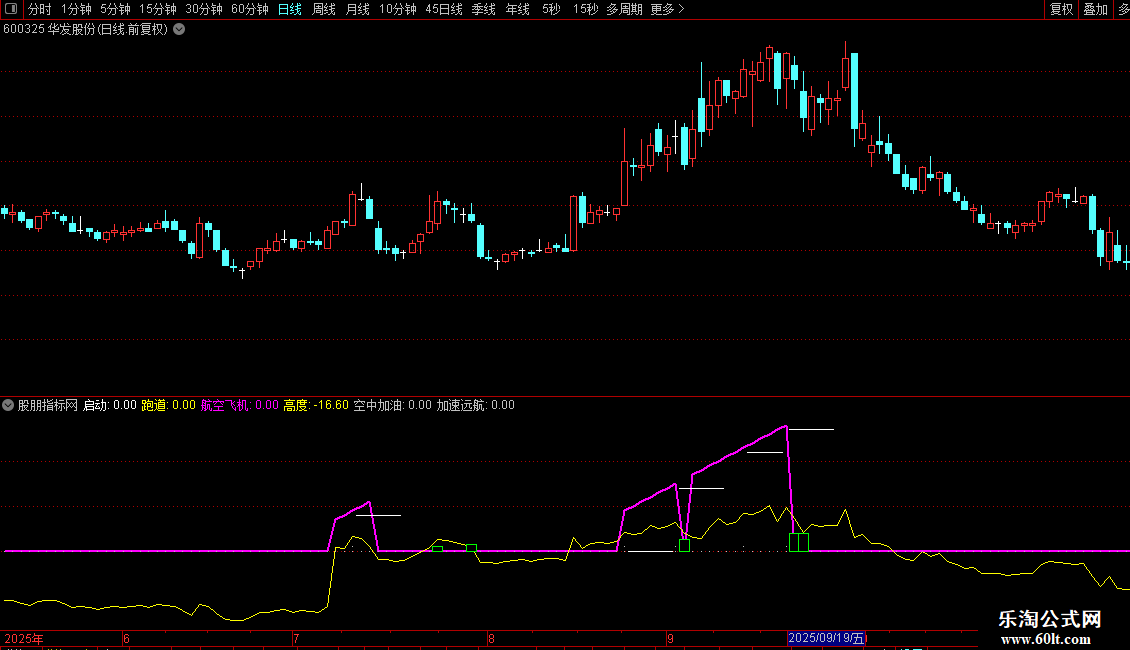Viewport: 1130px width, 650px height.
Task: Click the month 6 marker on time axis
Action: click(x=126, y=638)
